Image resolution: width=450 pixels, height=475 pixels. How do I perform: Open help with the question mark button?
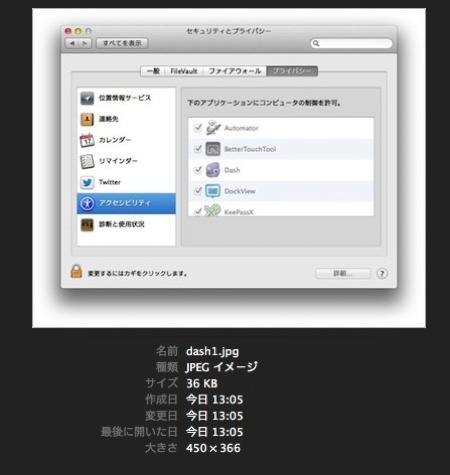click(x=382, y=274)
